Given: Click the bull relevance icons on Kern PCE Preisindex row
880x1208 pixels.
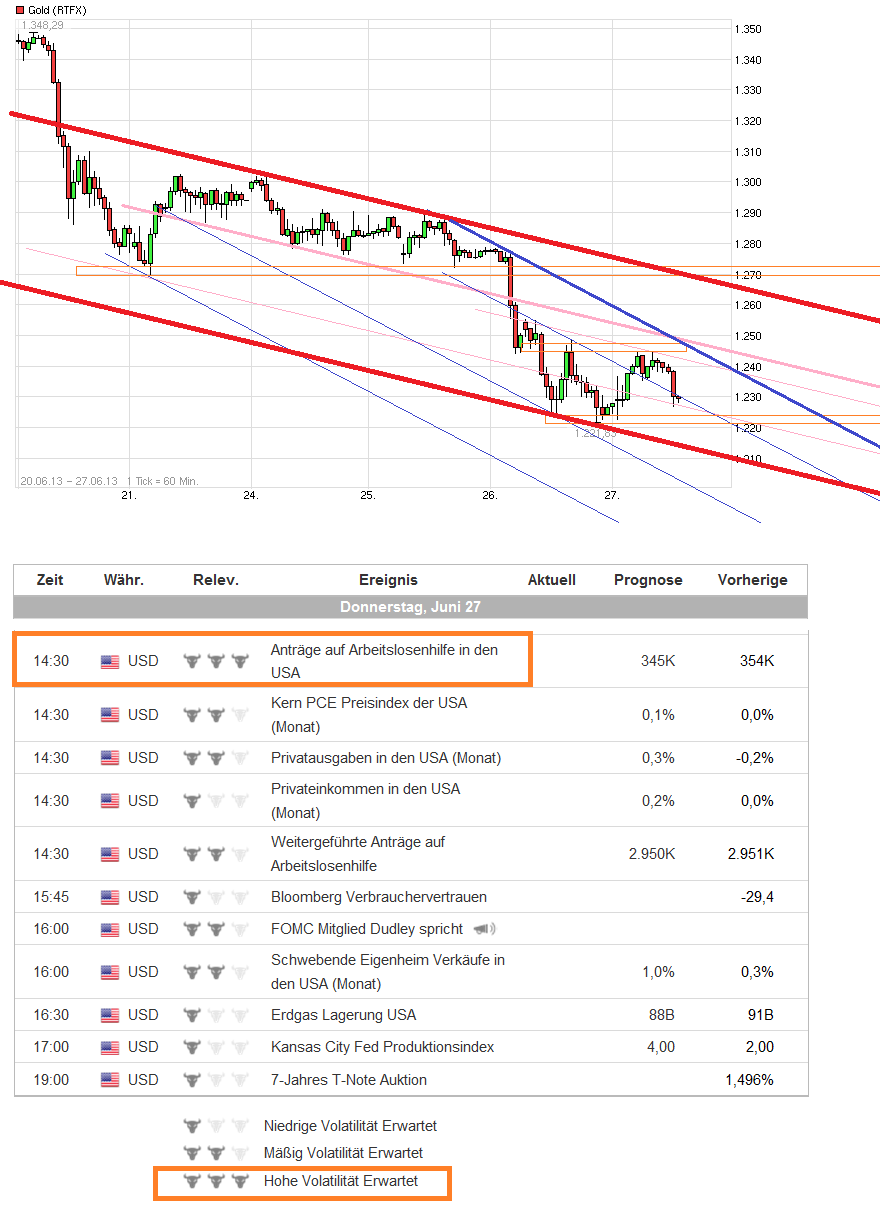Looking at the screenshot, I should [215, 714].
